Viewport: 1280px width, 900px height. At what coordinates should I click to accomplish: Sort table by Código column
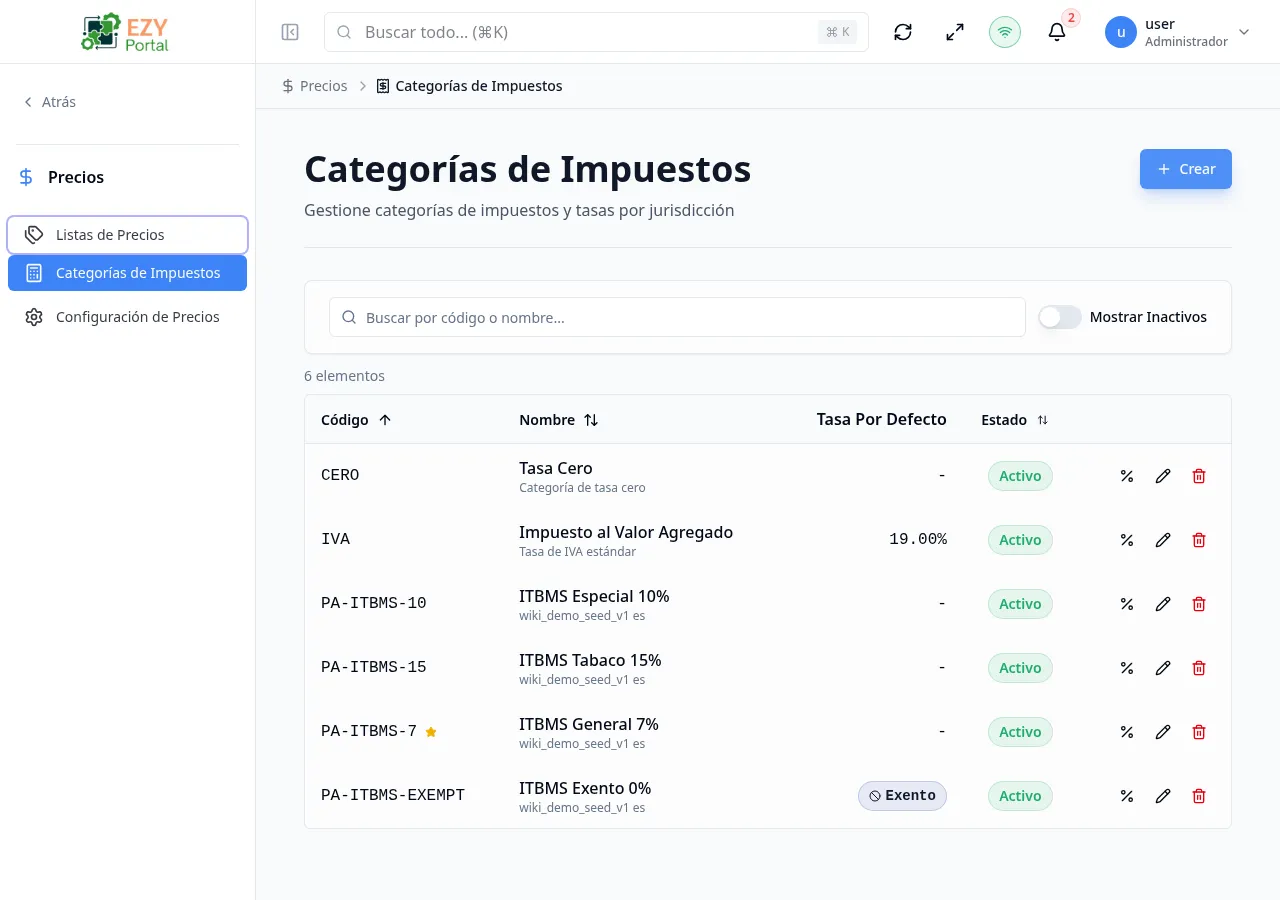(x=356, y=420)
